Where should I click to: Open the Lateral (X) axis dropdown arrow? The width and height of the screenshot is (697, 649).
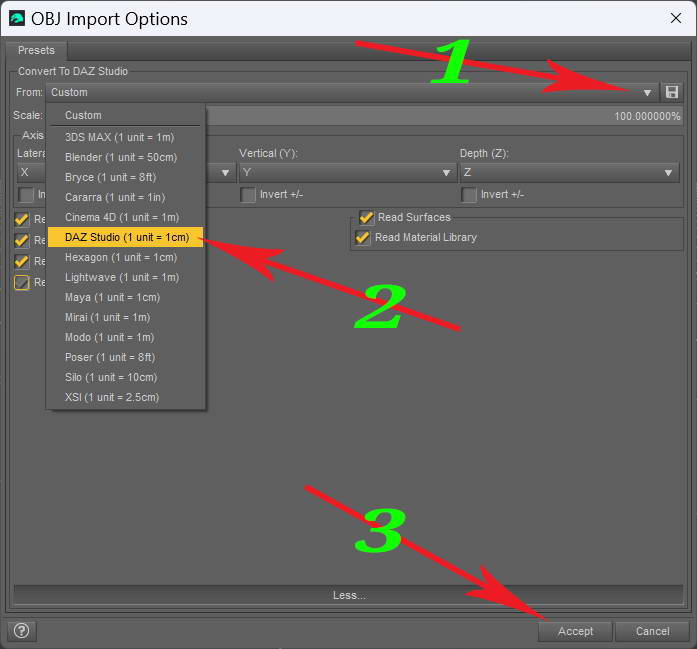pyautogui.click(x=225, y=173)
